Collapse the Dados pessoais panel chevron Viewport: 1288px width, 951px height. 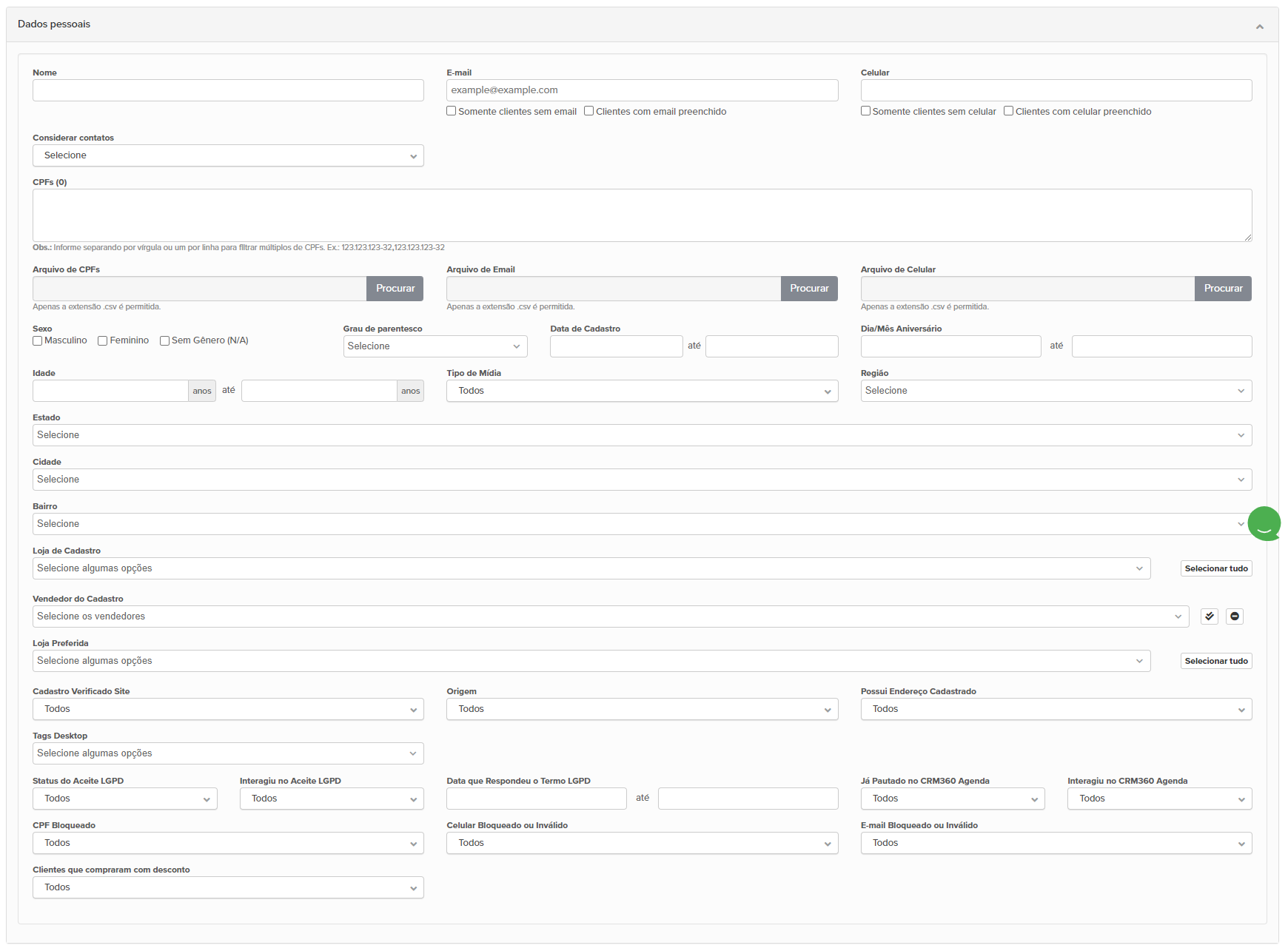[x=1259, y=27]
